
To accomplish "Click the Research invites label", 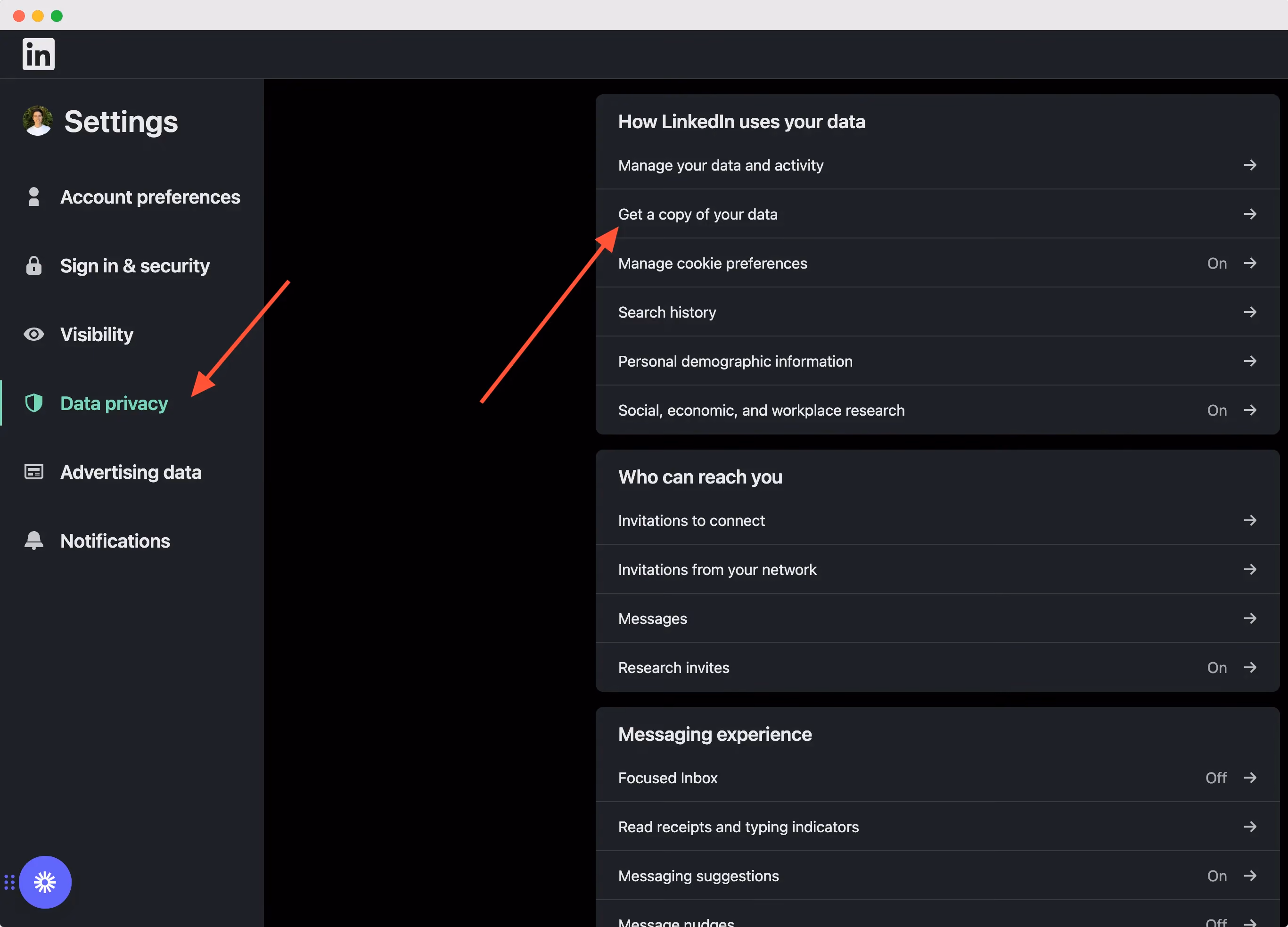I will (673, 668).
